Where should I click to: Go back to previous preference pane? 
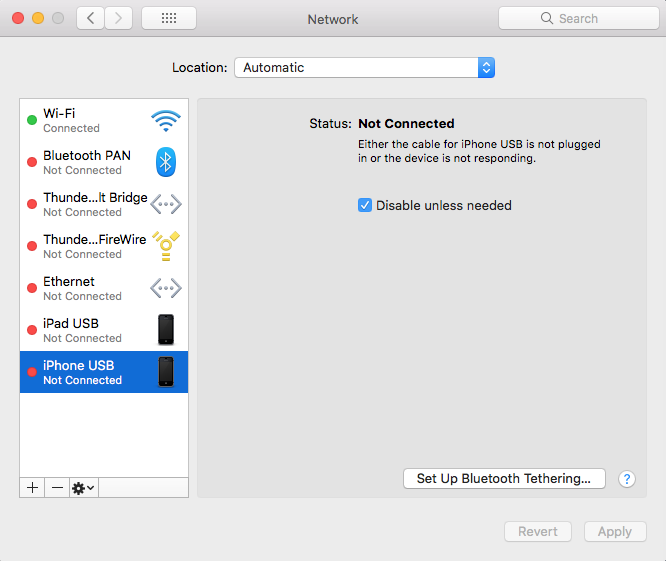coord(90,18)
